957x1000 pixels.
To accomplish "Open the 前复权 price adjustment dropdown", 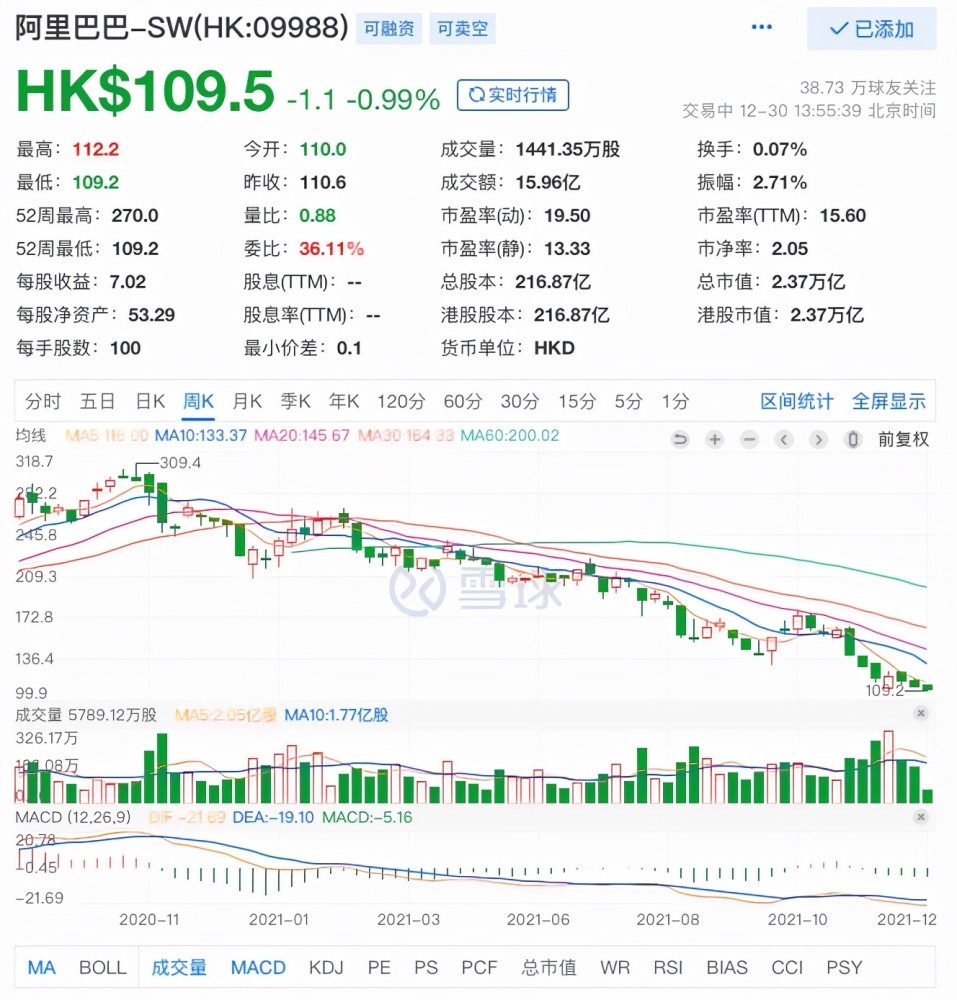I will tap(903, 439).
